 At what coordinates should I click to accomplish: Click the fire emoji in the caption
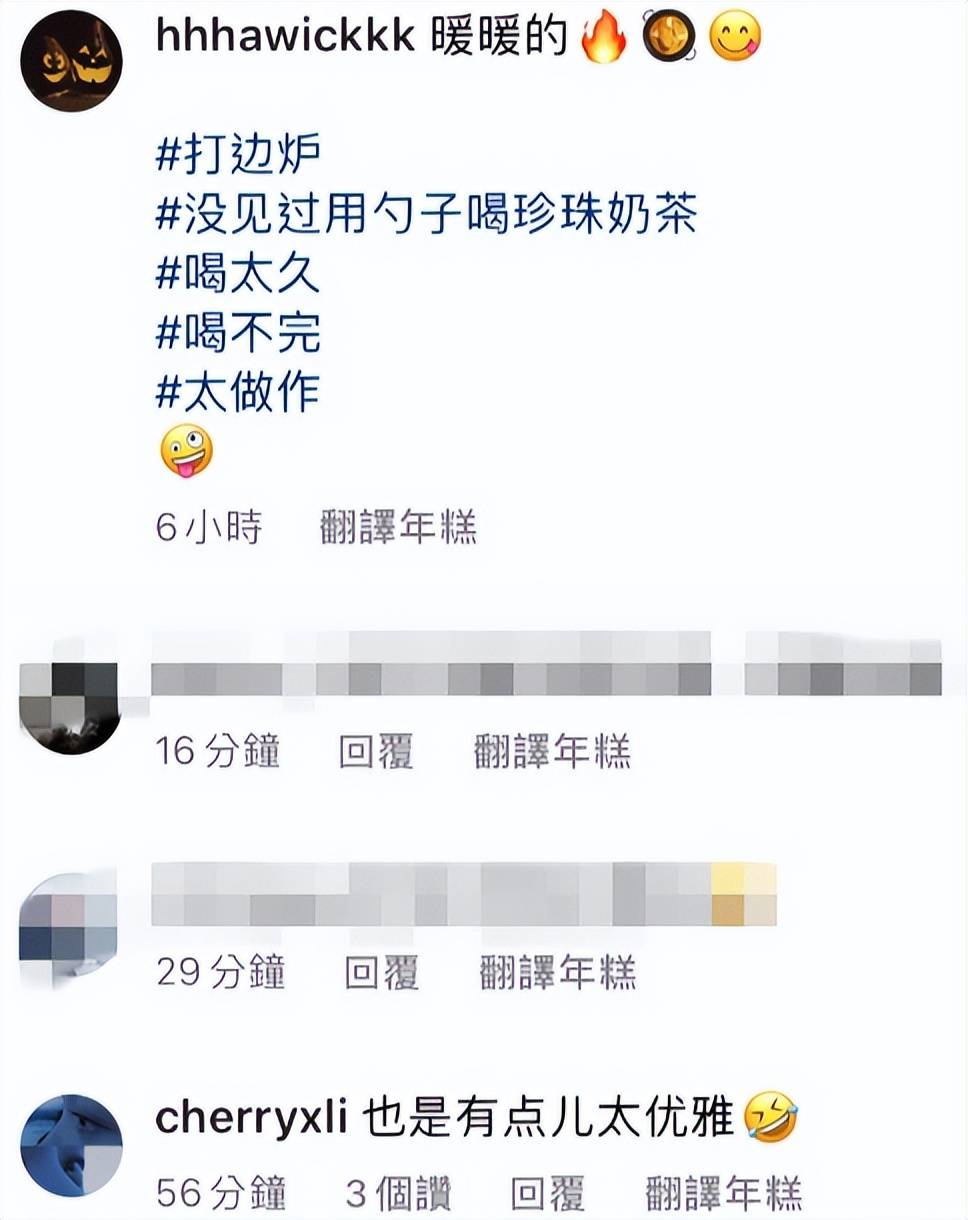[604, 37]
